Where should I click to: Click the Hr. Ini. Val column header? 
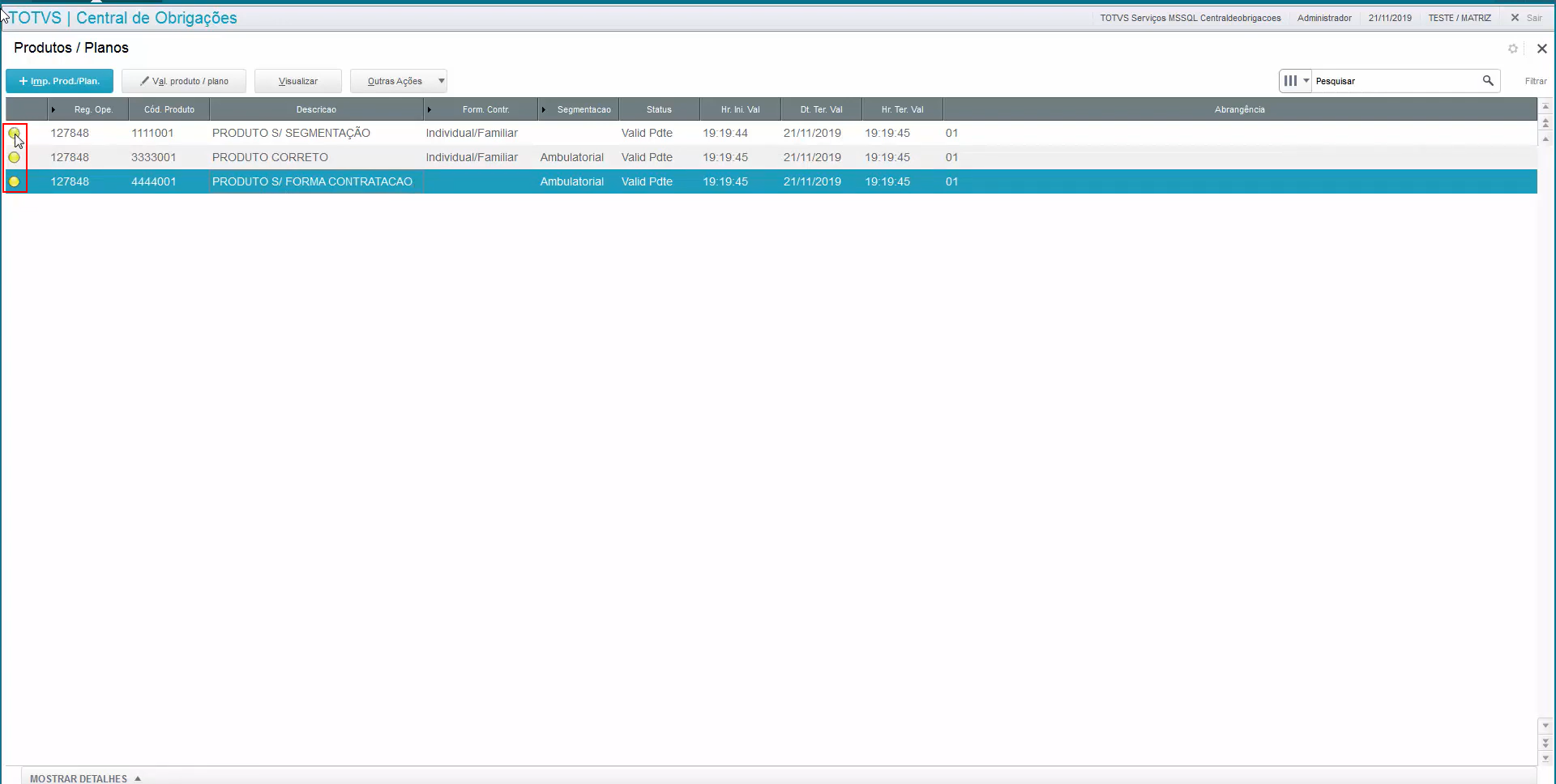click(740, 109)
